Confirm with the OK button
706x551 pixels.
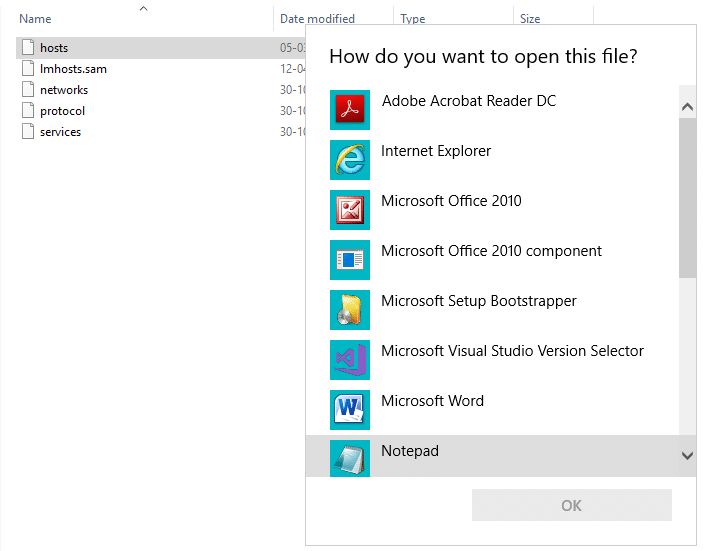pyautogui.click(x=572, y=505)
